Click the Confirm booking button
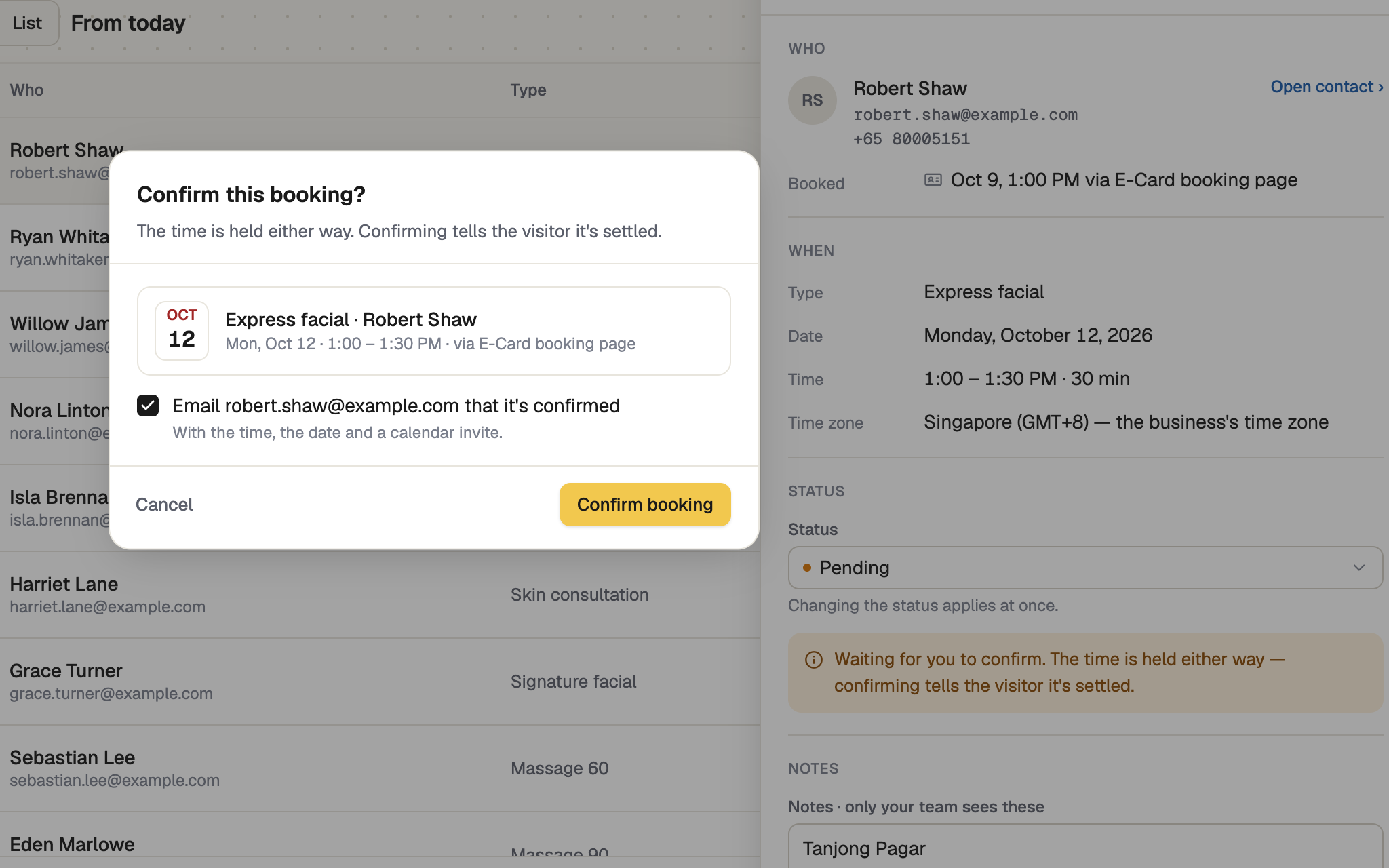 tap(645, 505)
